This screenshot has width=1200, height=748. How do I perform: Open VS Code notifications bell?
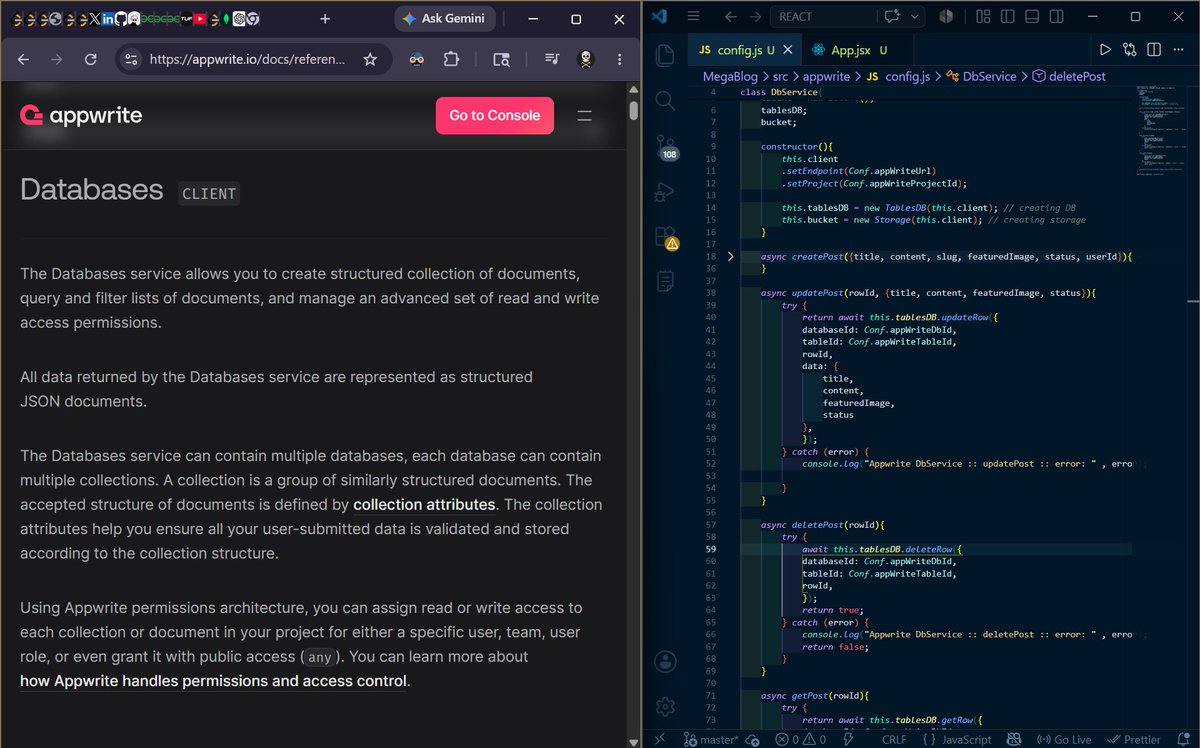1182,739
